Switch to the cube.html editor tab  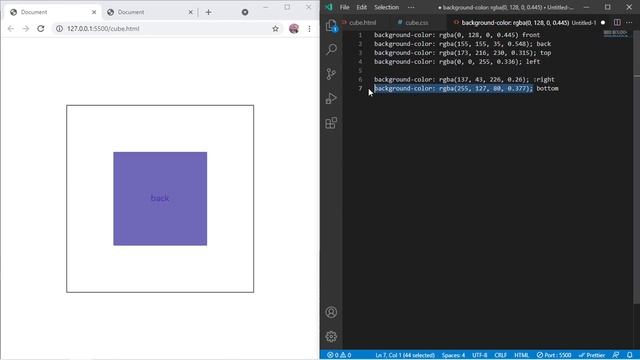point(362,22)
